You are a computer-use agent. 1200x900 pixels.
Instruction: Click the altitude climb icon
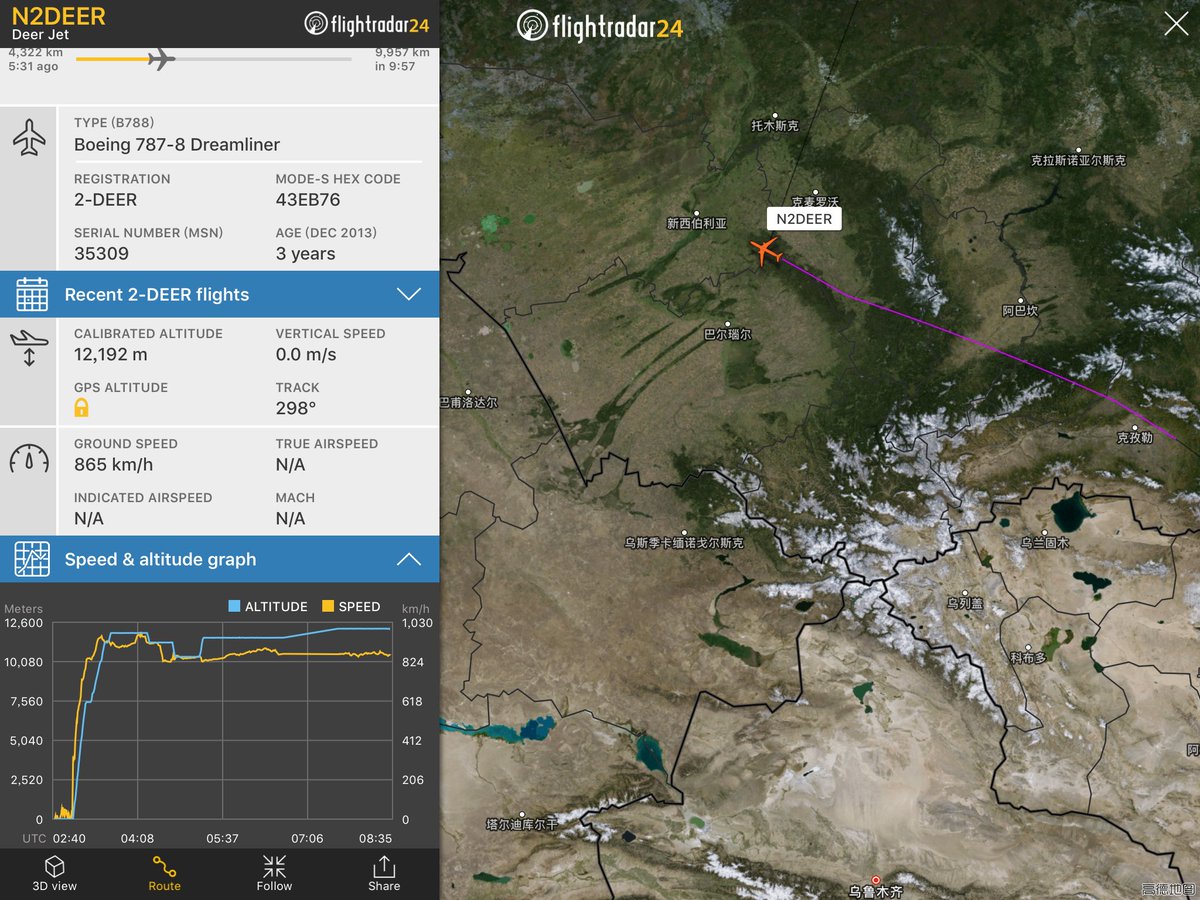[29, 348]
